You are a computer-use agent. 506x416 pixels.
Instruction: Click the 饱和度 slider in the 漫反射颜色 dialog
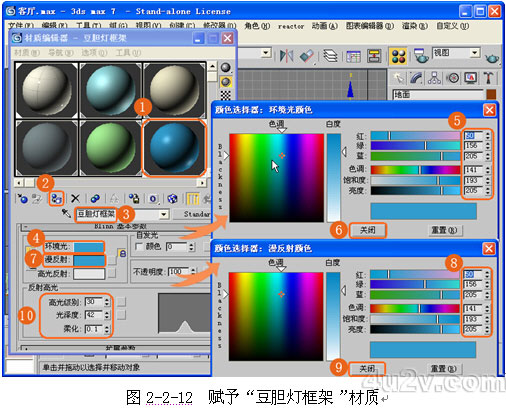pos(415,319)
